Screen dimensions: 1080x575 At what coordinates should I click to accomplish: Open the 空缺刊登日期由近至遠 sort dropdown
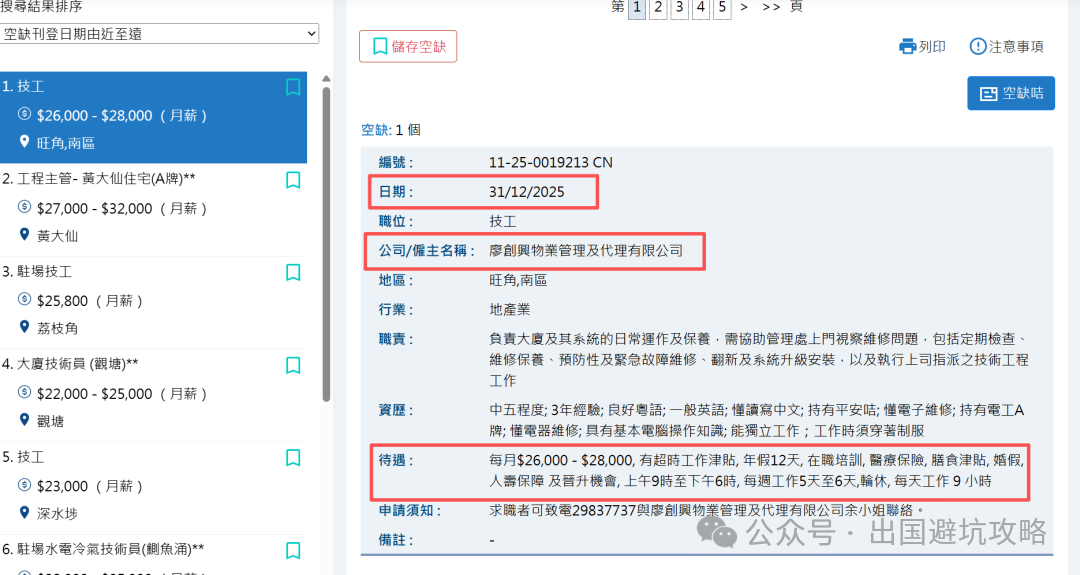coord(159,34)
